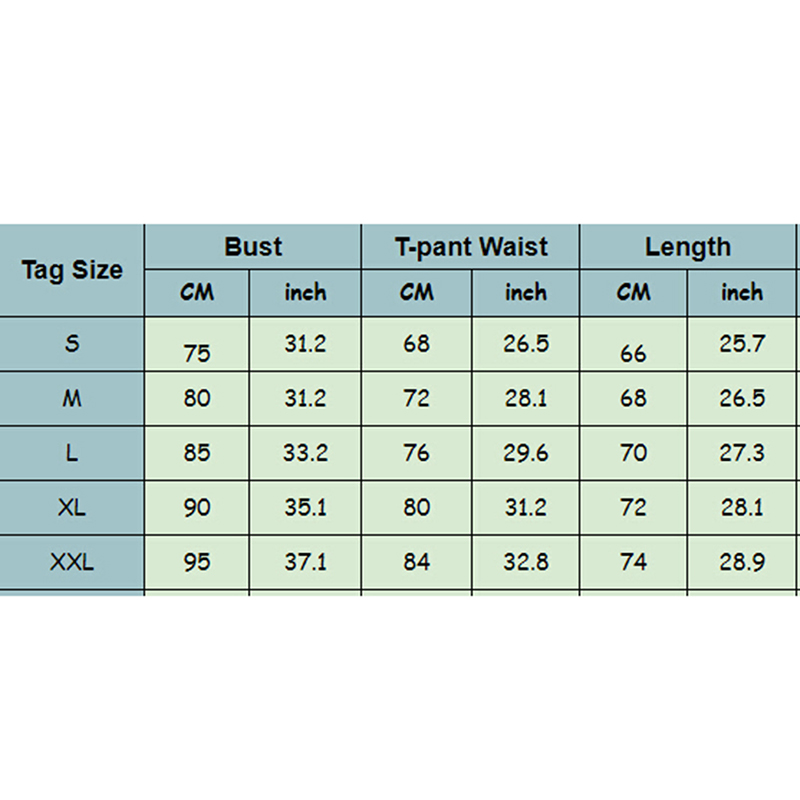Image resolution: width=800 pixels, height=800 pixels.
Task: Click the XXL size row label
Action: tap(72, 562)
